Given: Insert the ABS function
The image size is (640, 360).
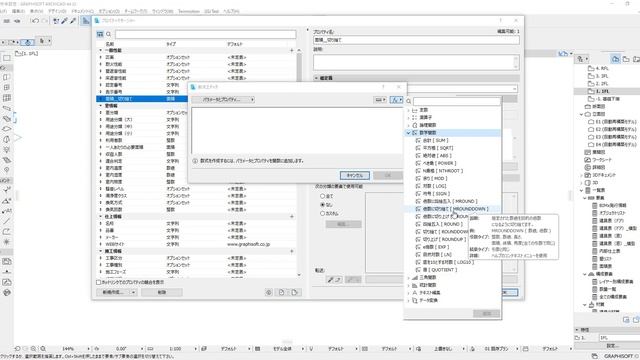Looking at the screenshot, I should pyautogui.click(x=436, y=156).
